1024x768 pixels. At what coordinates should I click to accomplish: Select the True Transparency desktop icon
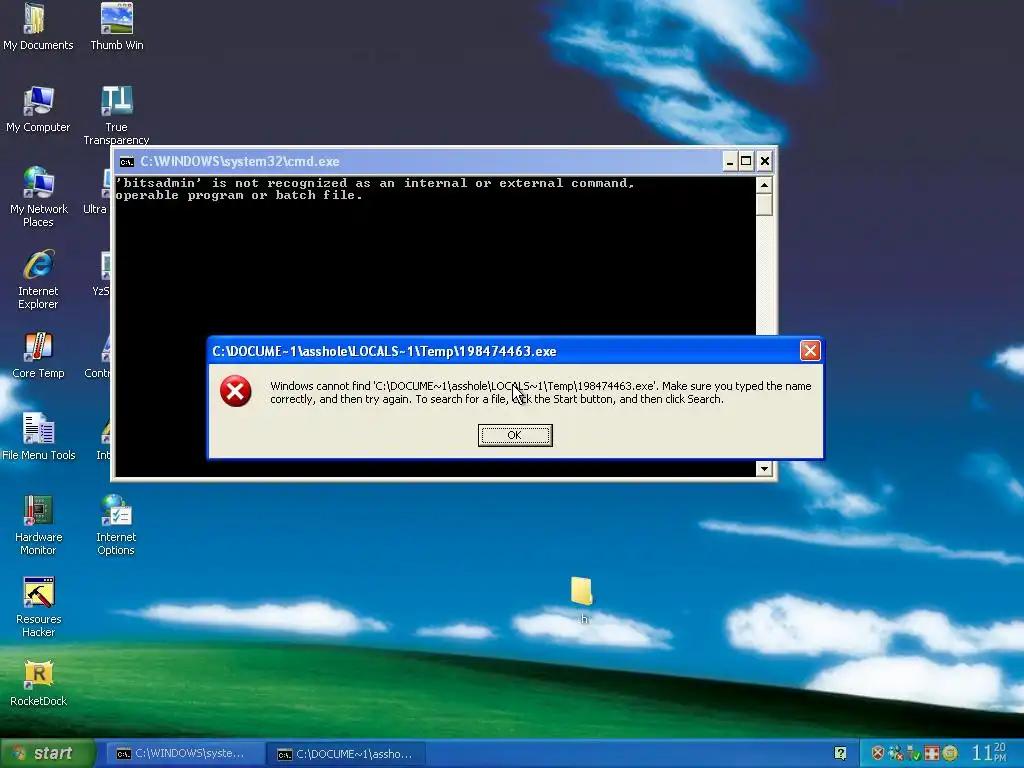point(116,116)
